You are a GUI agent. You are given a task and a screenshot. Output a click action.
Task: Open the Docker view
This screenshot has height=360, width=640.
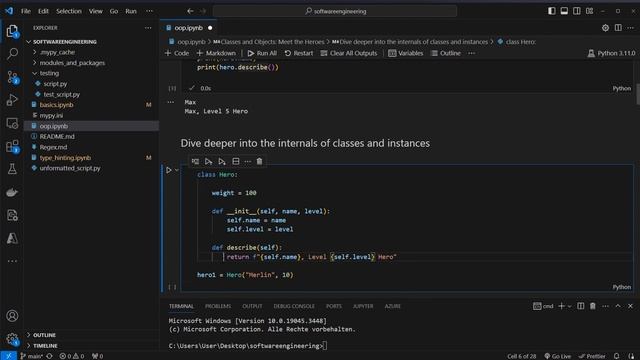click(x=12, y=192)
